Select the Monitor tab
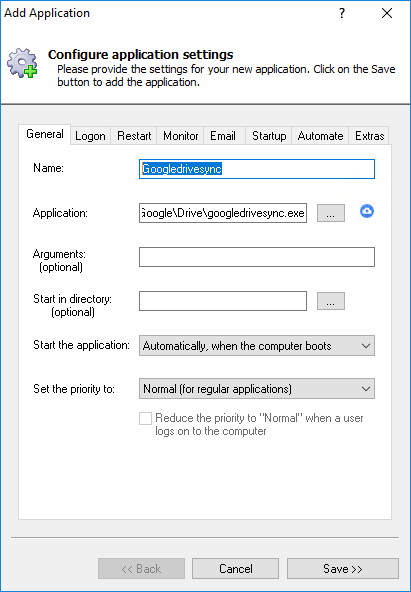Image resolution: width=411 pixels, height=592 pixels. pyautogui.click(x=180, y=136)
